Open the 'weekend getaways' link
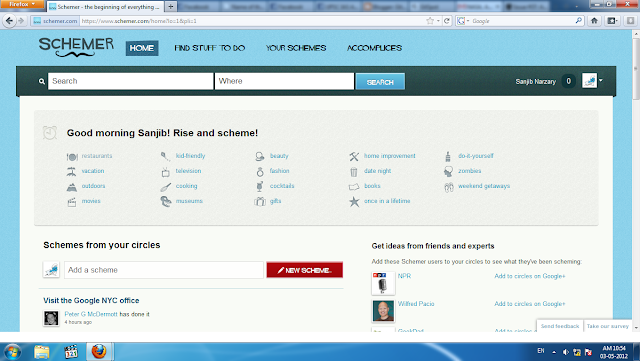Screen dimensions: 640x361 click(x=484, y=186)
